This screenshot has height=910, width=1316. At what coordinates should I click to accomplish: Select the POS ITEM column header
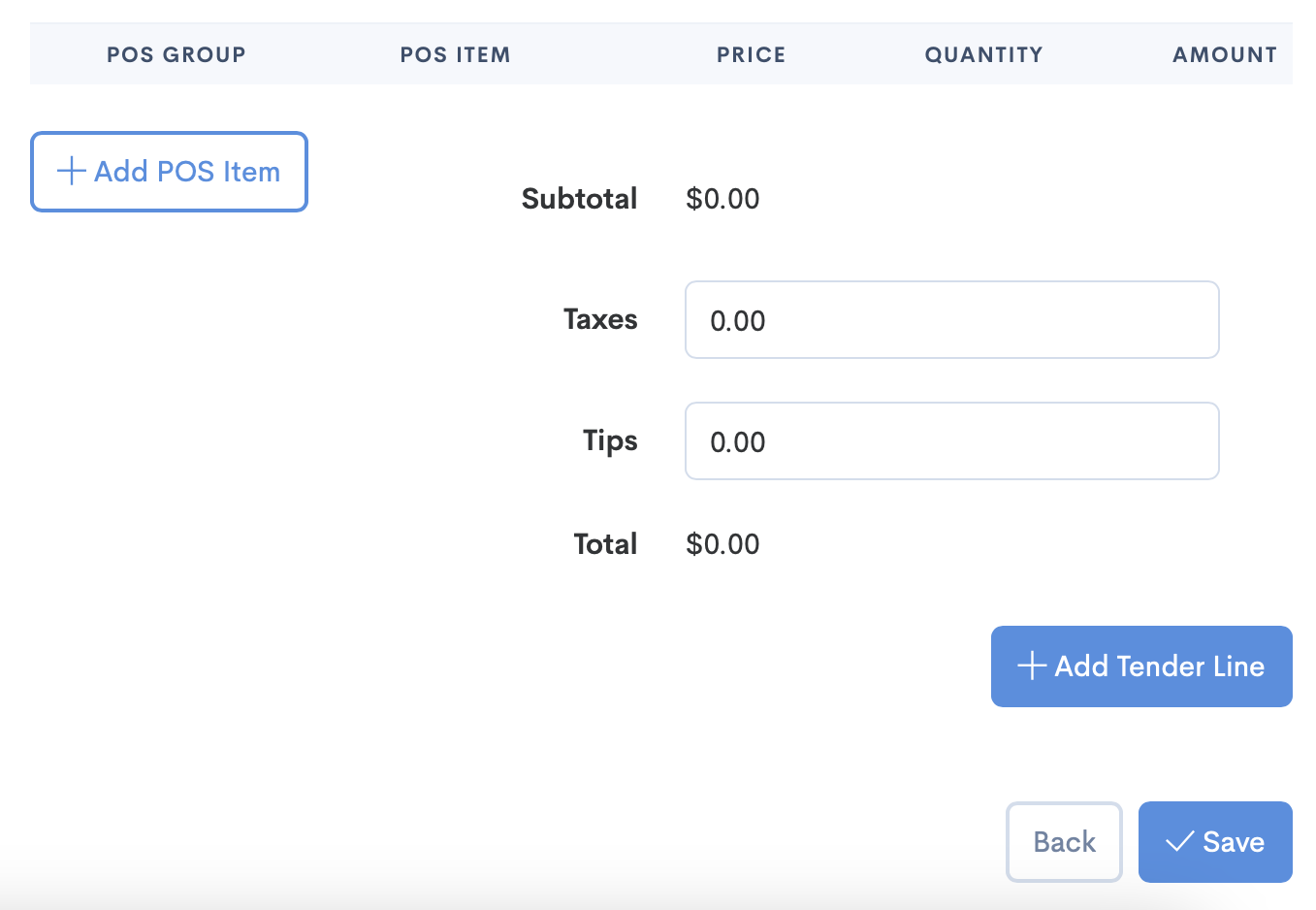pos(455,54)
